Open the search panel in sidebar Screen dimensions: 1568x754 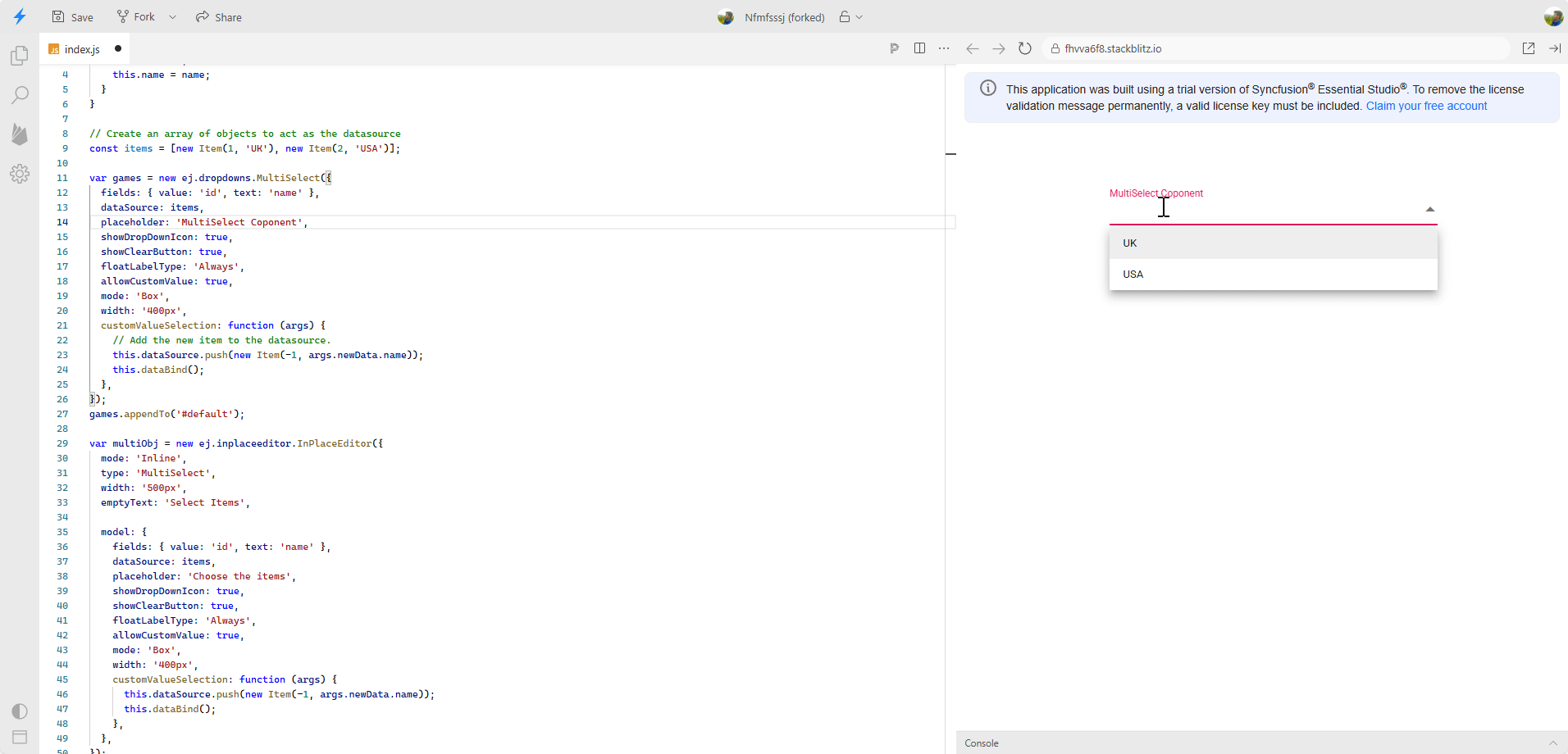20,95
